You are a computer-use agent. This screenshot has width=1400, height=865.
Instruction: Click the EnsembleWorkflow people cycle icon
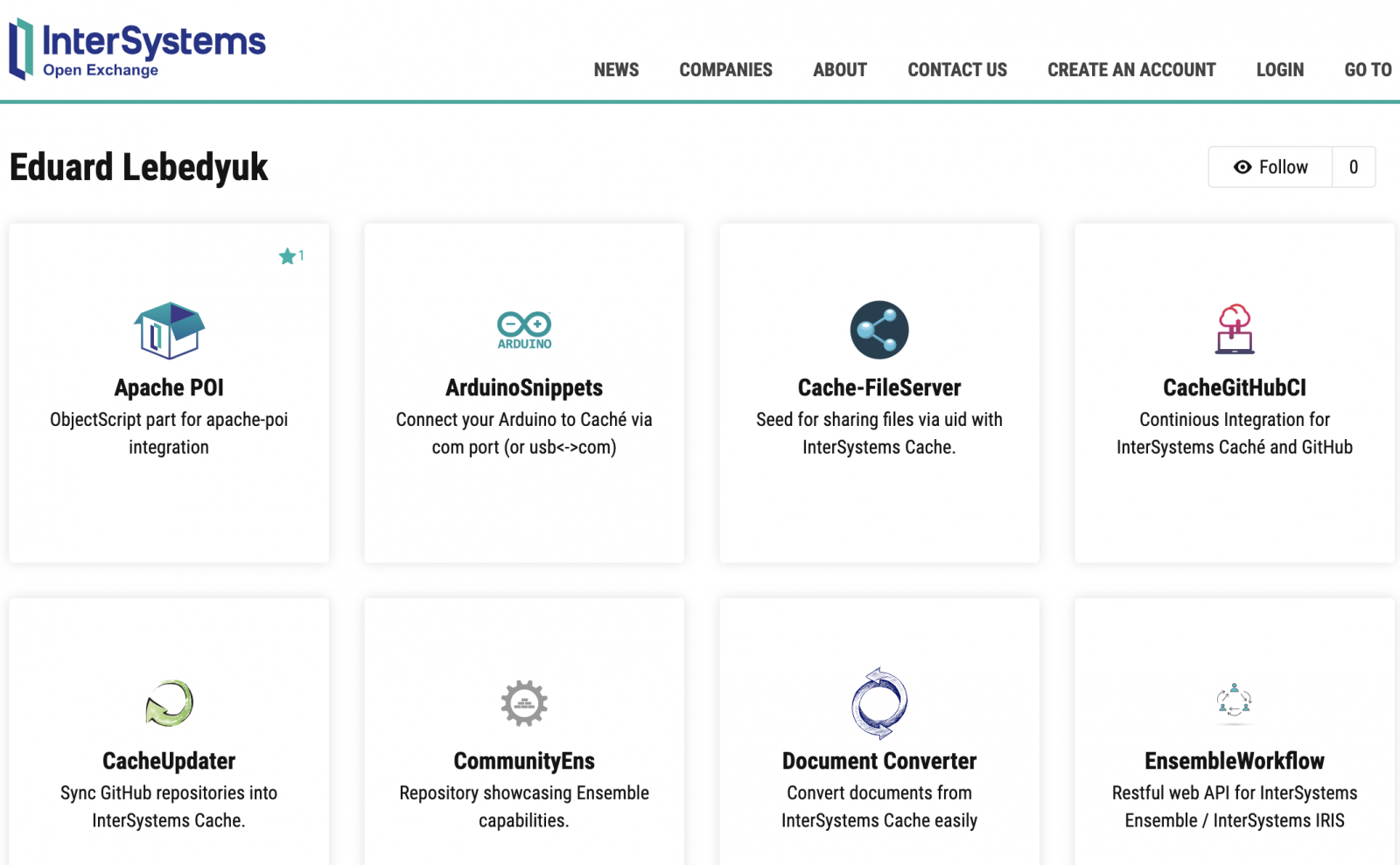[1235, 703]
